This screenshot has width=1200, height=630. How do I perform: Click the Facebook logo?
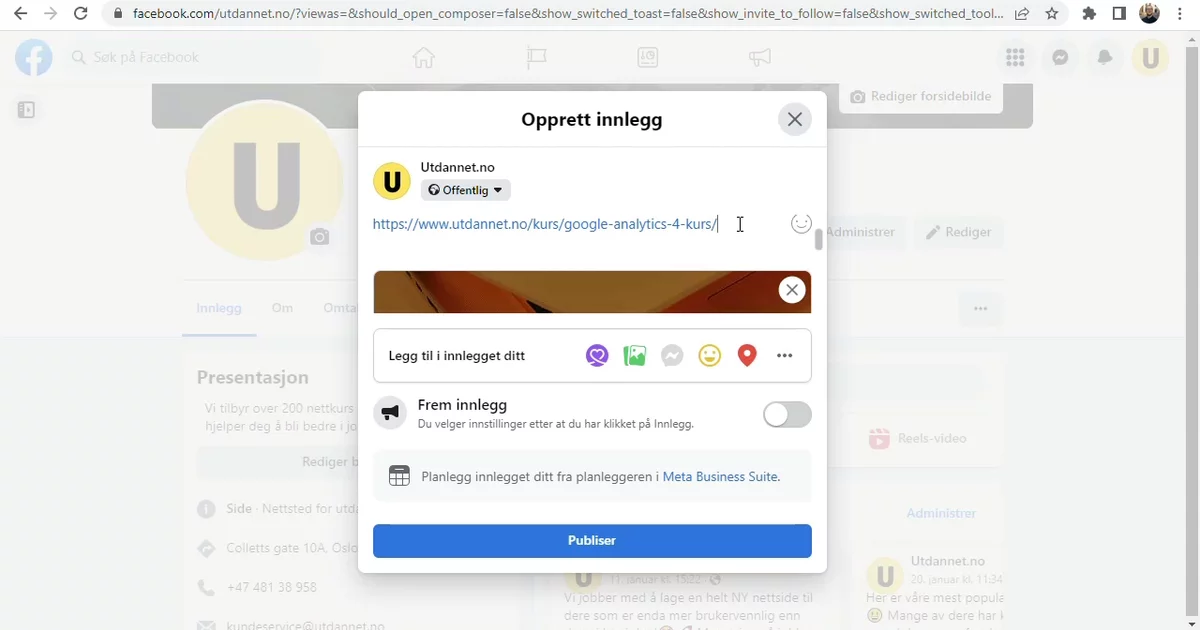tap(34, 58)
